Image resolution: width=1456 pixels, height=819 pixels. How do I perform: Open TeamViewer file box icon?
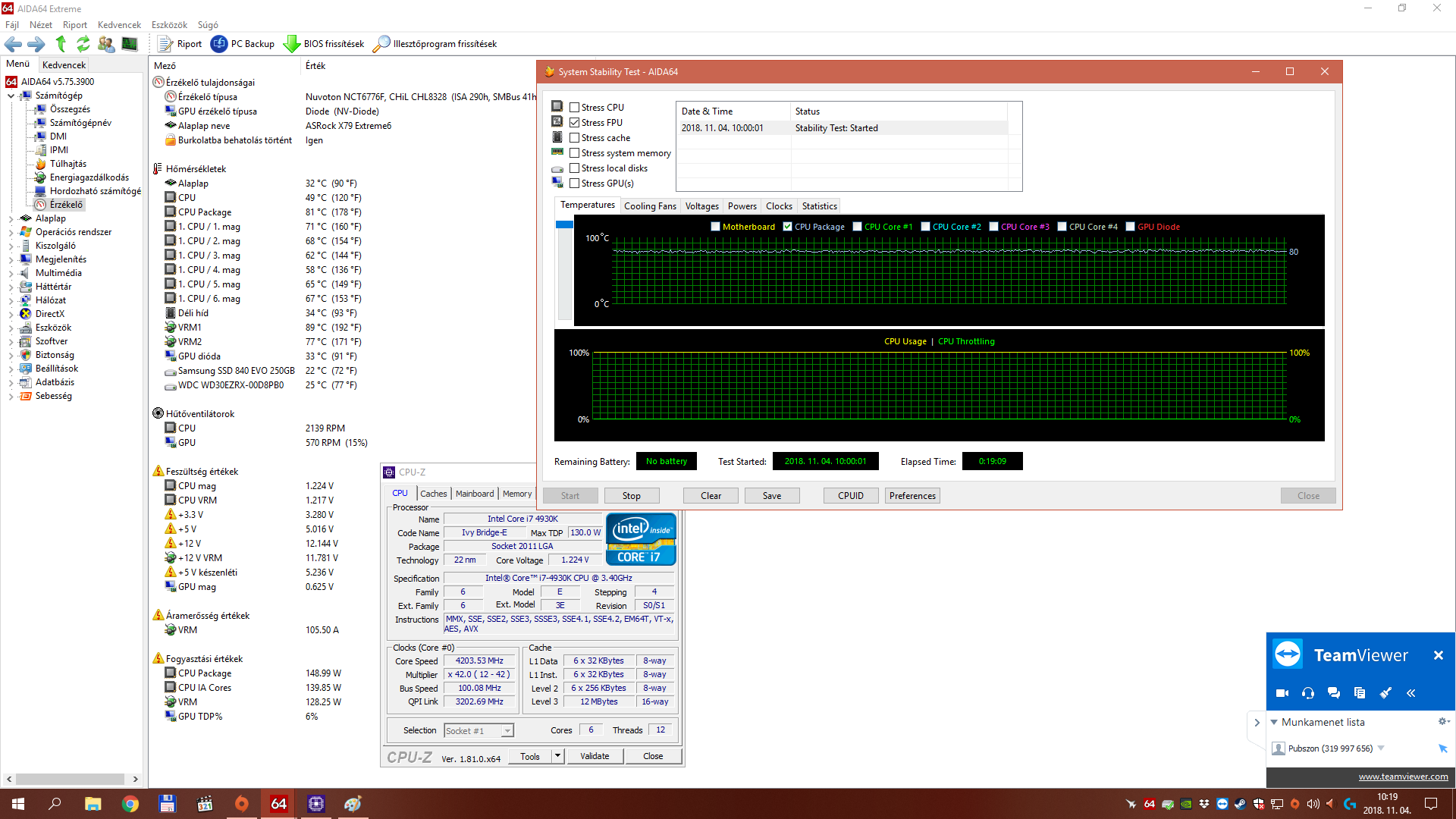tap(1360, 693)
